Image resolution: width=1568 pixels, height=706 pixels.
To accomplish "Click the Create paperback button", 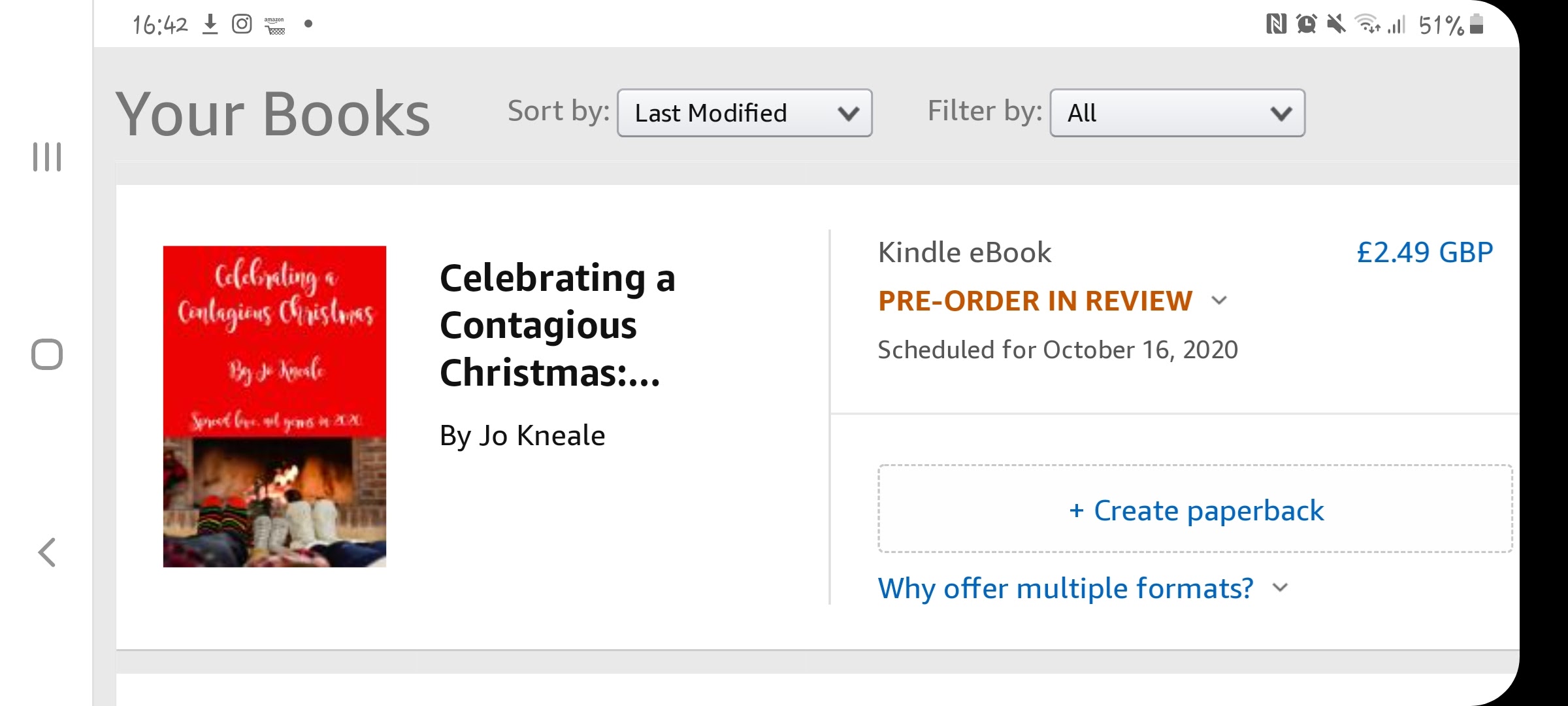I will (1195, 510).
